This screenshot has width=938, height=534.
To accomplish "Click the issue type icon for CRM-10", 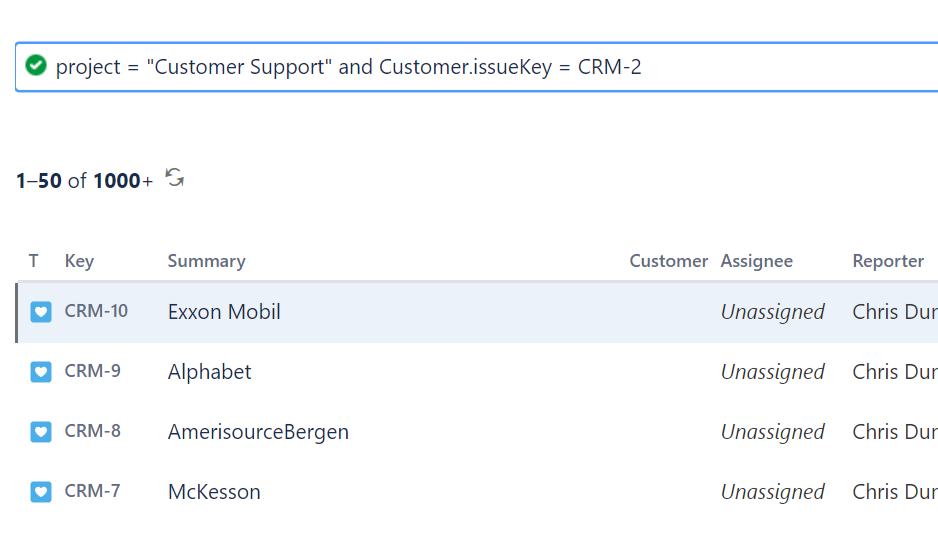I will pyautogui.click(x=41, y=312).
